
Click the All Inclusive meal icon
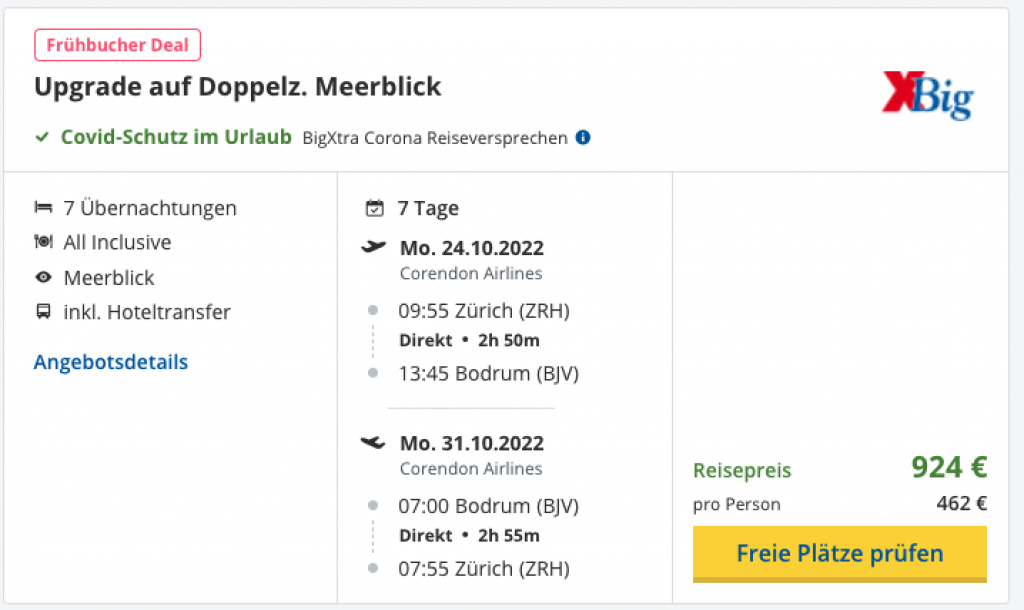click(43, 242)
